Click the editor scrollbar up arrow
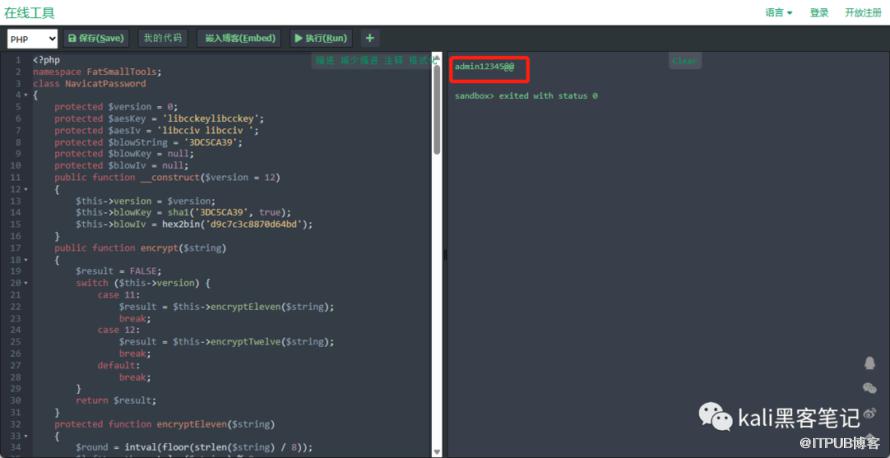Image resolution: width=890 pixels, height=458 pixels. click(x=436, y=57)
